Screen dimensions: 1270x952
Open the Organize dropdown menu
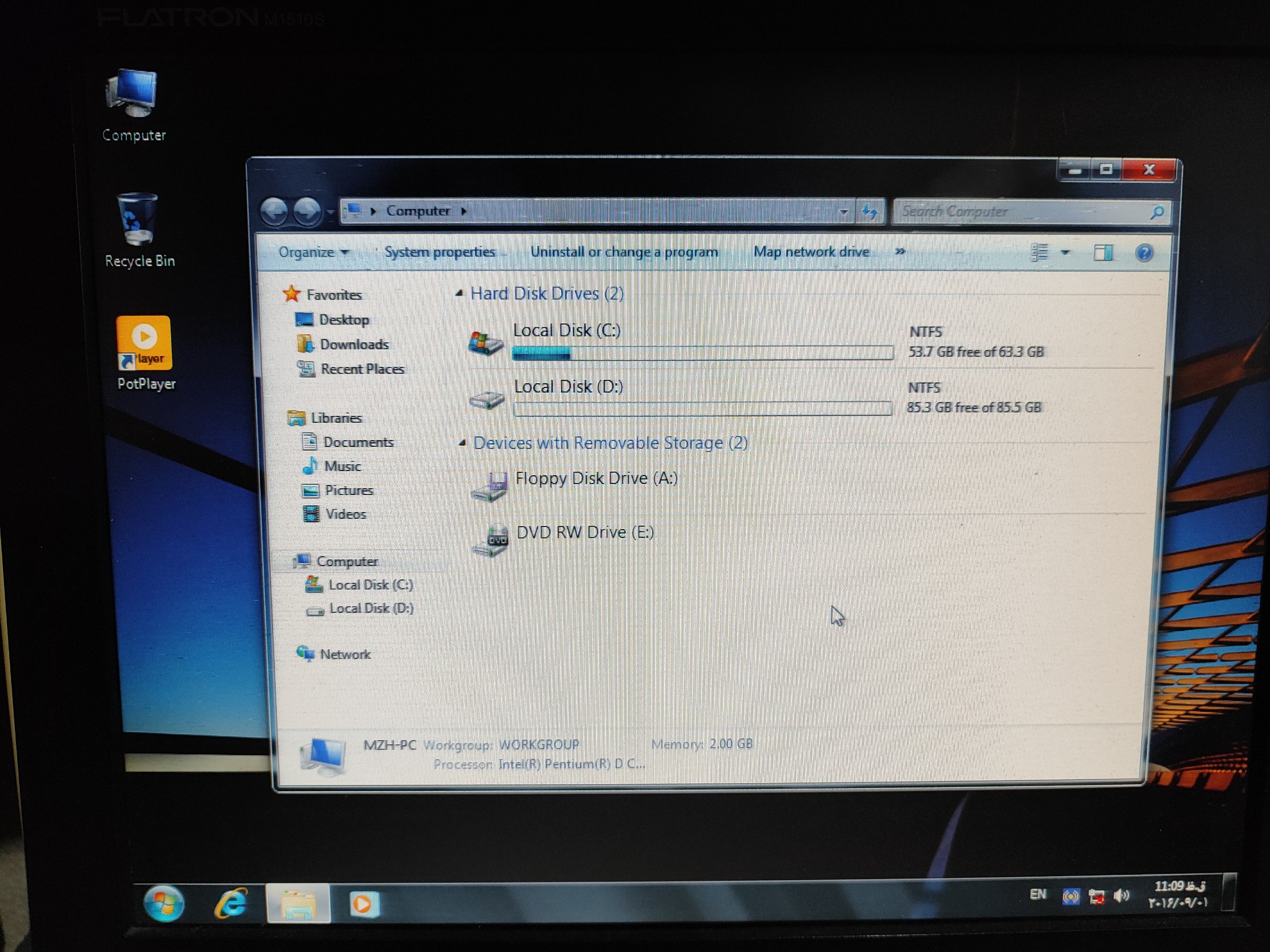pos(314,252)
